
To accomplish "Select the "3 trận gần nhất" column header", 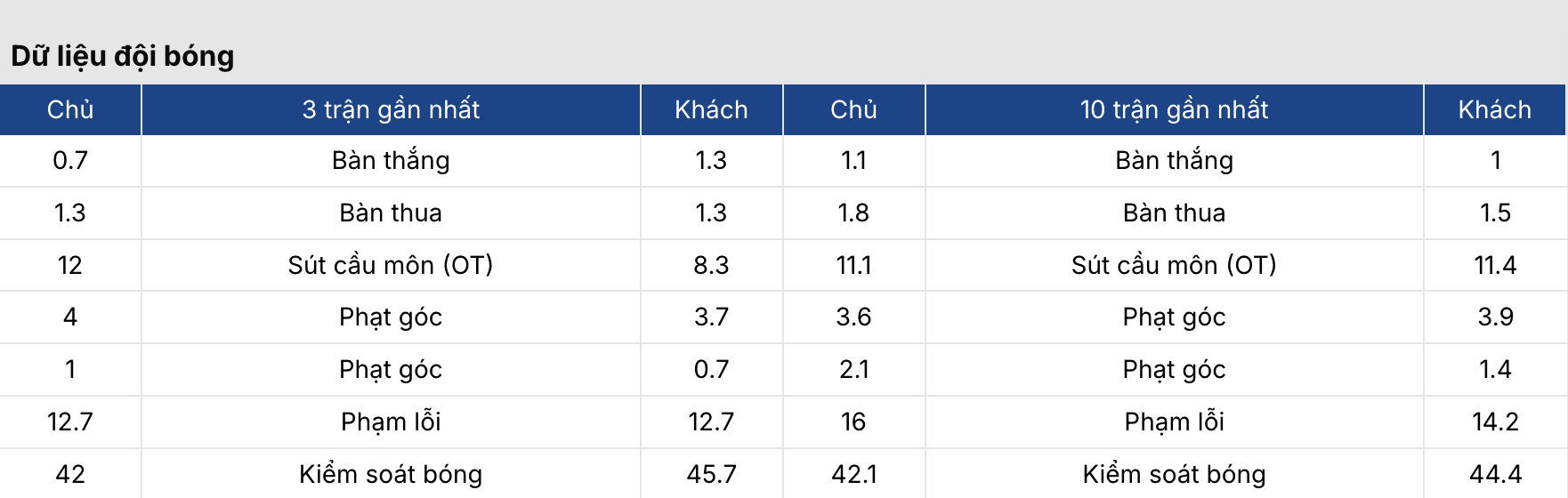I will click(x=391, y=109).
